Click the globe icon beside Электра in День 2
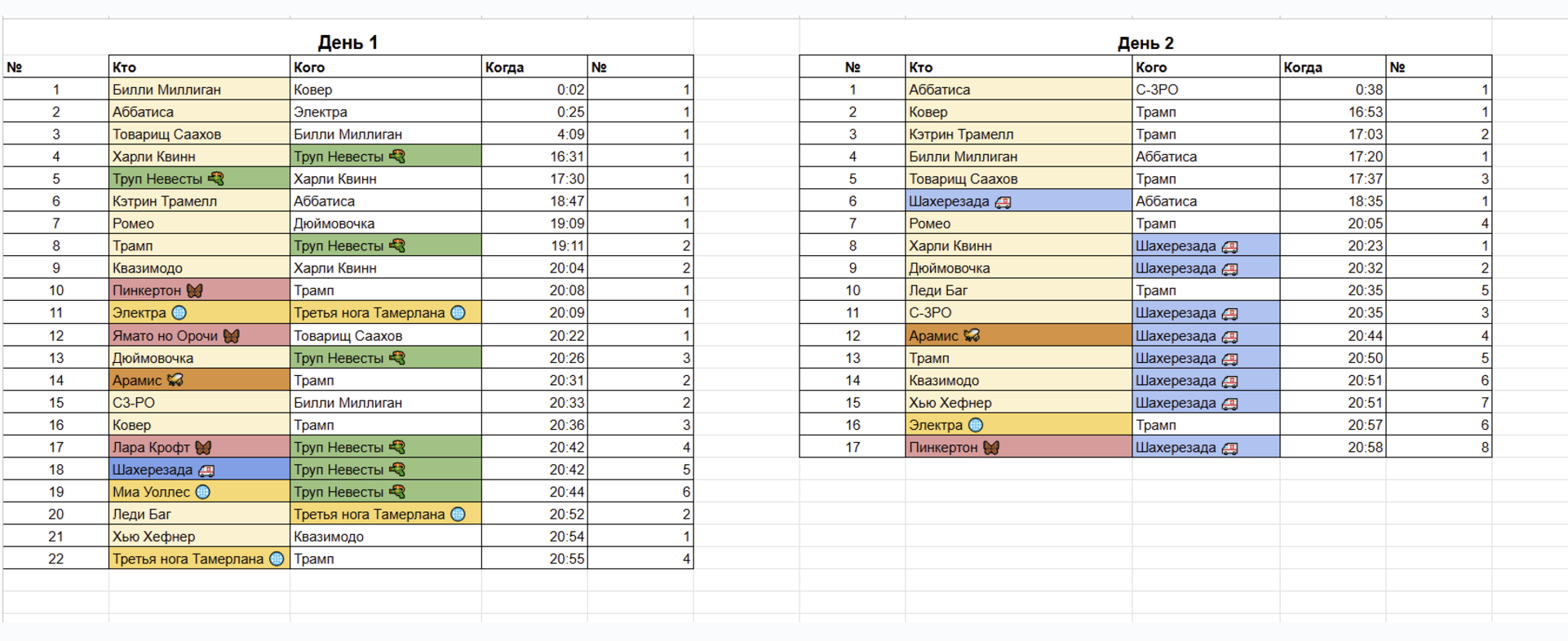 976,425
